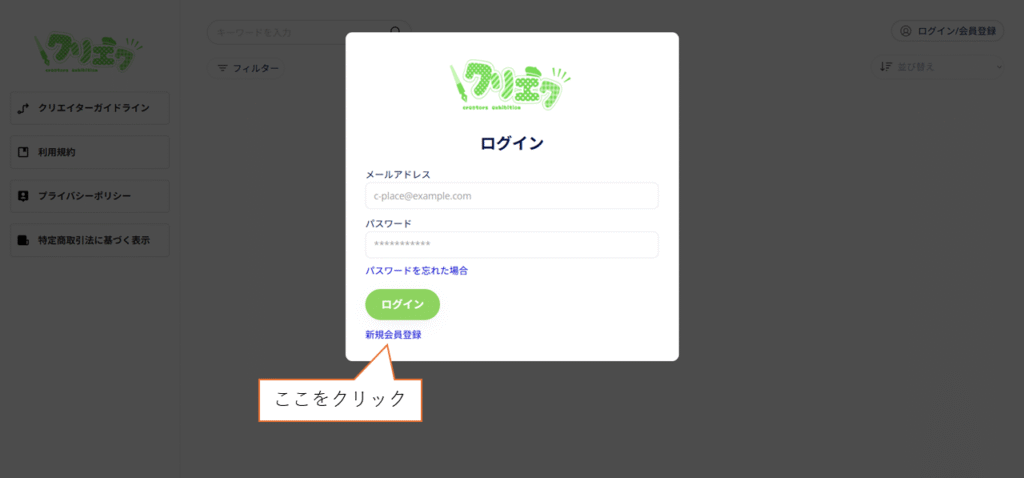This screenshot has height=478, width=1024.
Task: Click the search magnifier icon
Action: point(396,31)
